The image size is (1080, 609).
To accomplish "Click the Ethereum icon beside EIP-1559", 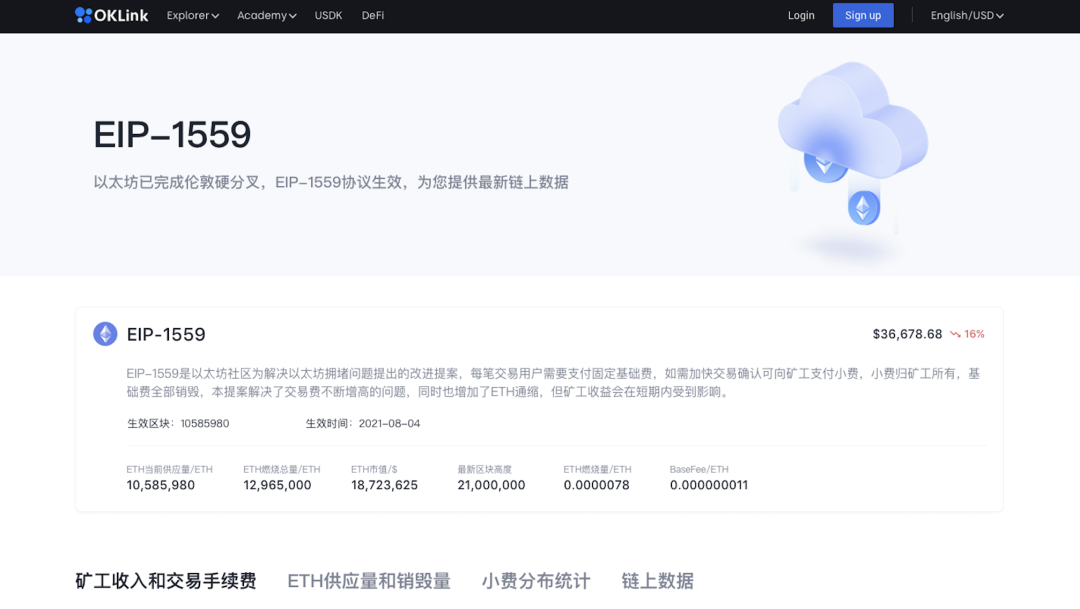I will pyautogui.click(x=105, y=334).
